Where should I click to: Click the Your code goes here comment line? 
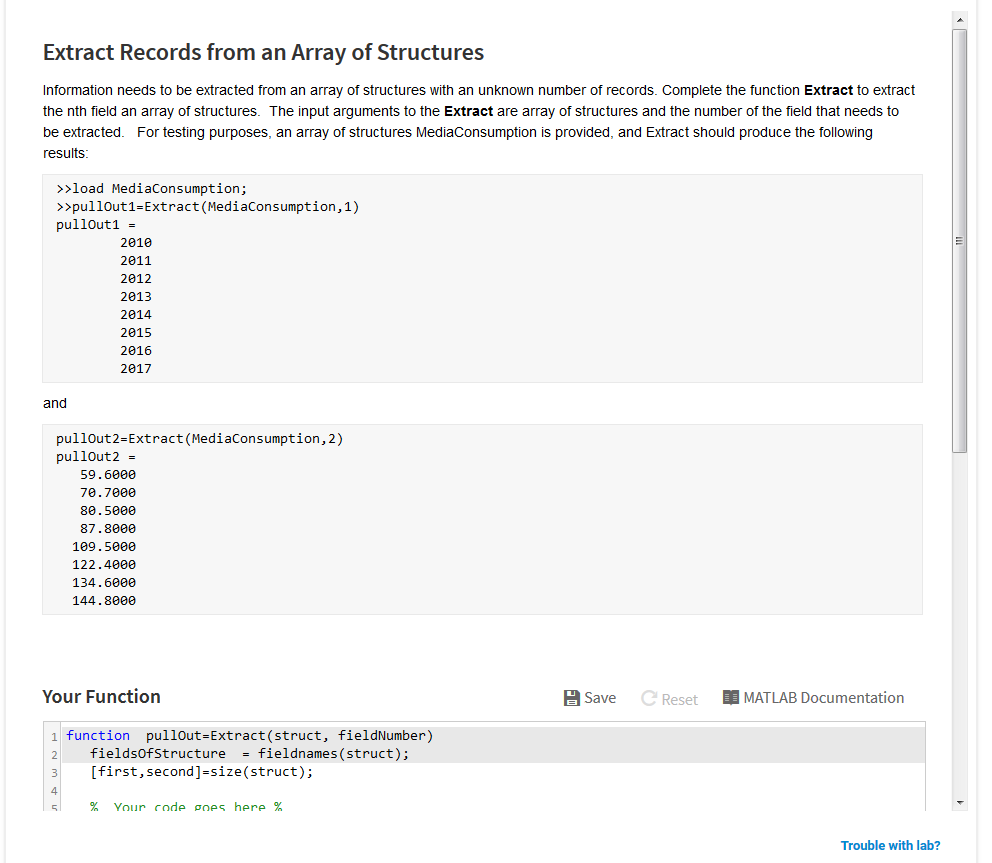[185, 807]
